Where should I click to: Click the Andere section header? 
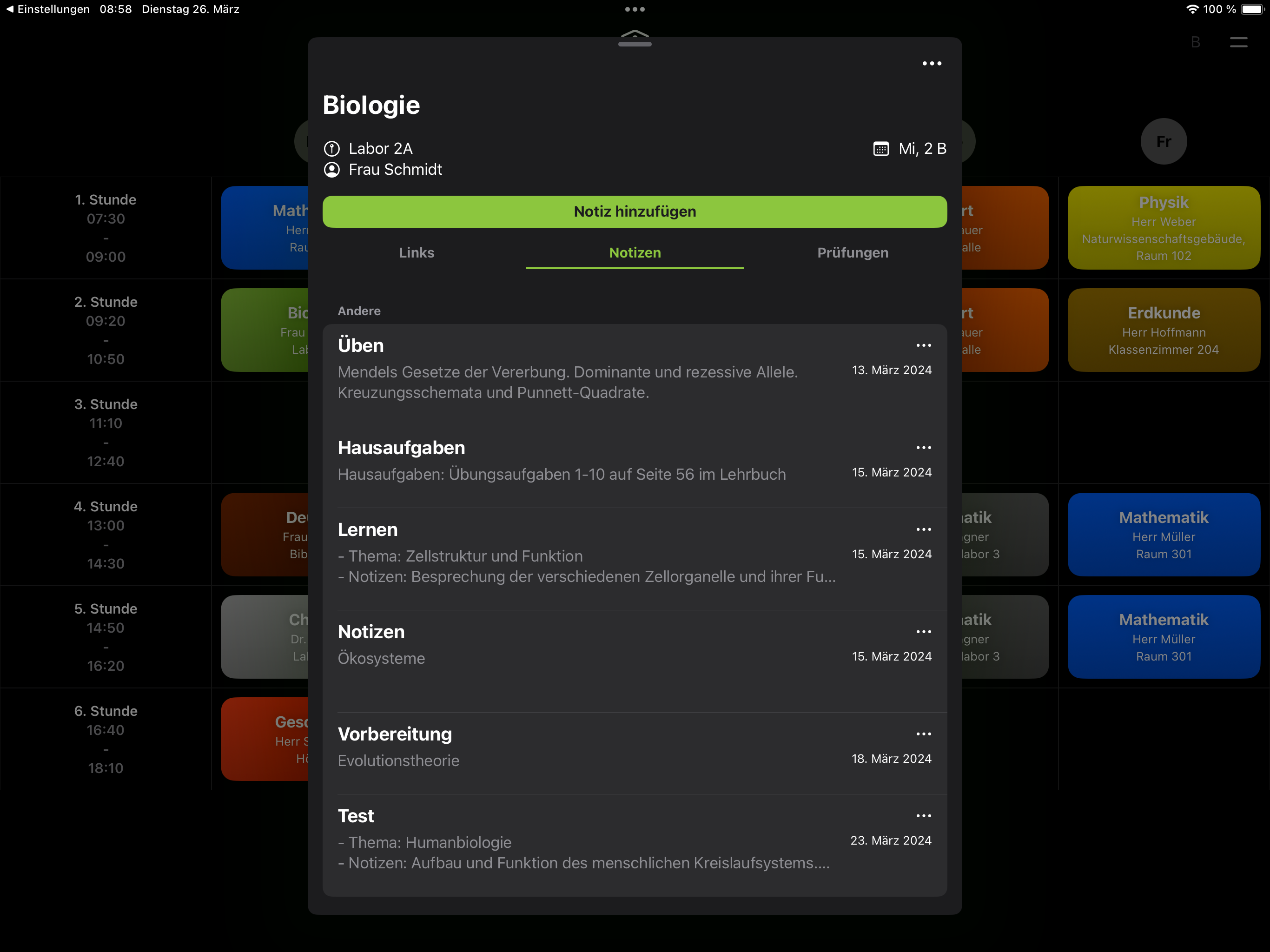point(359,311)
